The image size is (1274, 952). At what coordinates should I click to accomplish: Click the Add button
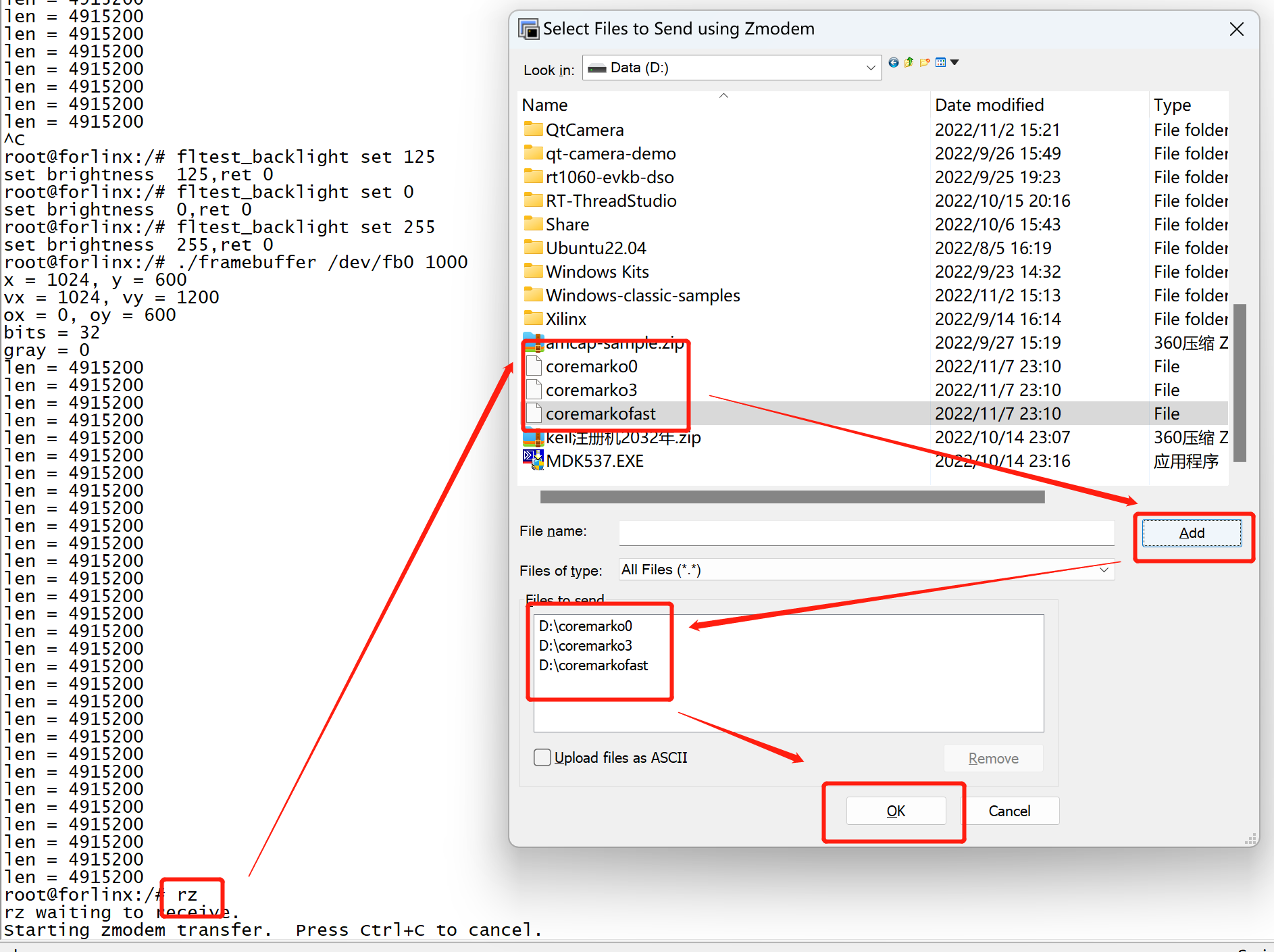[1192, 533]
